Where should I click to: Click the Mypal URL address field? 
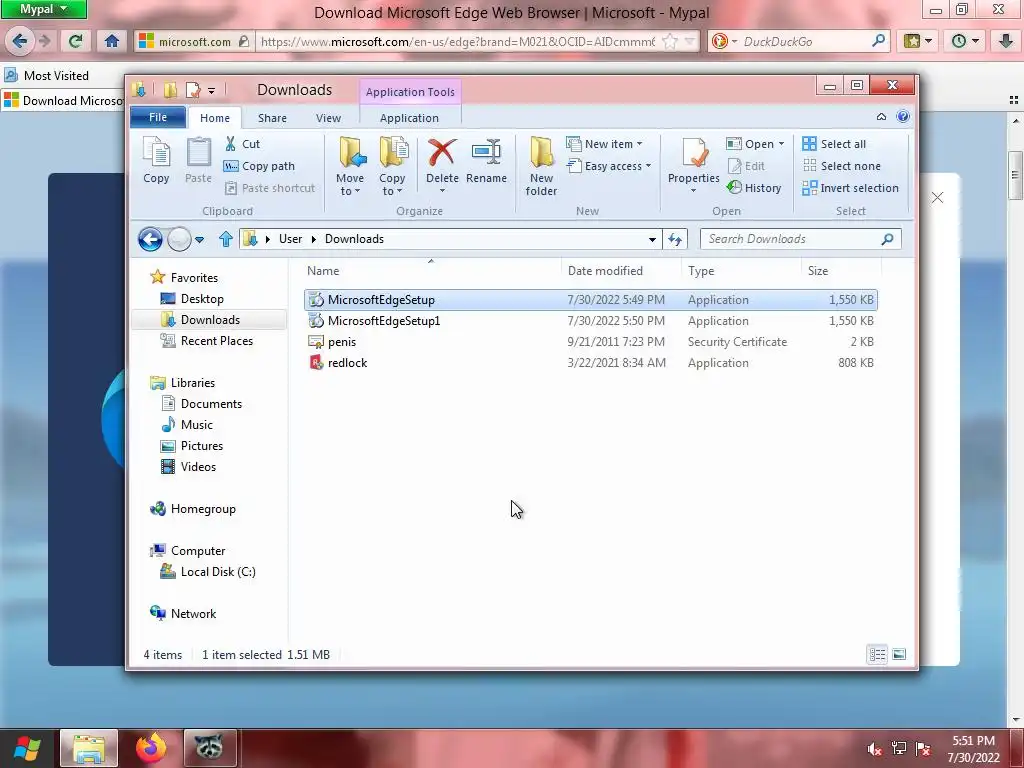click(x=457, y=41)
